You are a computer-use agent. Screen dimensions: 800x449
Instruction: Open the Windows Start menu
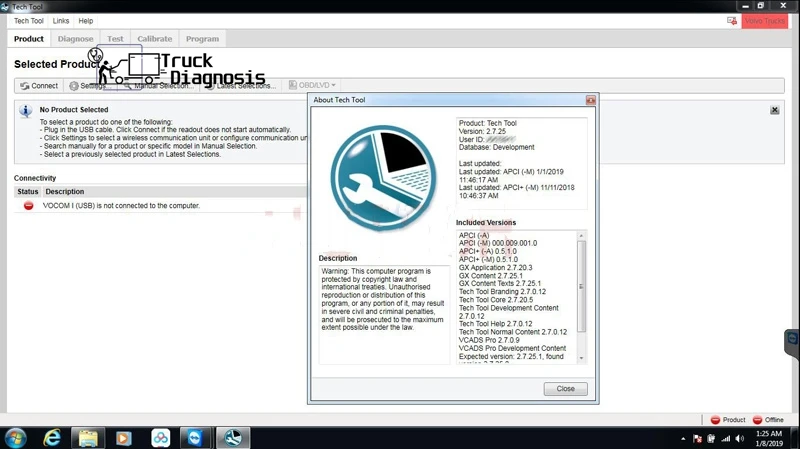(15, 438)
